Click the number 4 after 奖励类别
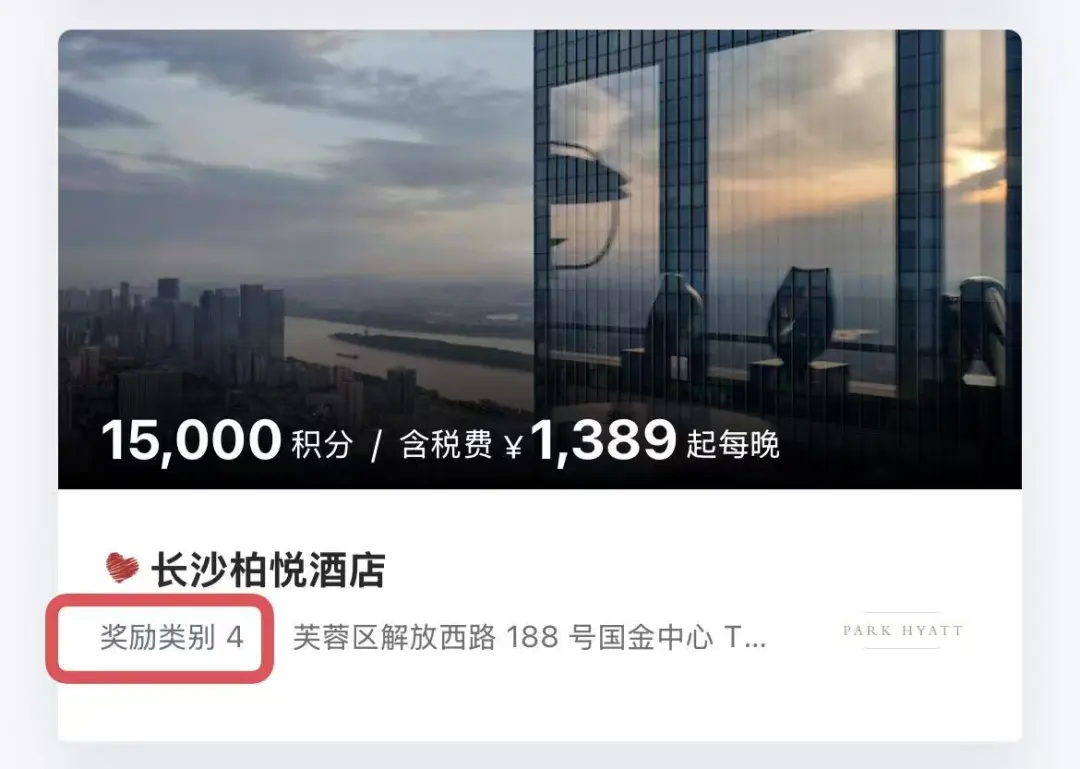The height and width of the screenshot is (769, 1080). click(235, 637)
